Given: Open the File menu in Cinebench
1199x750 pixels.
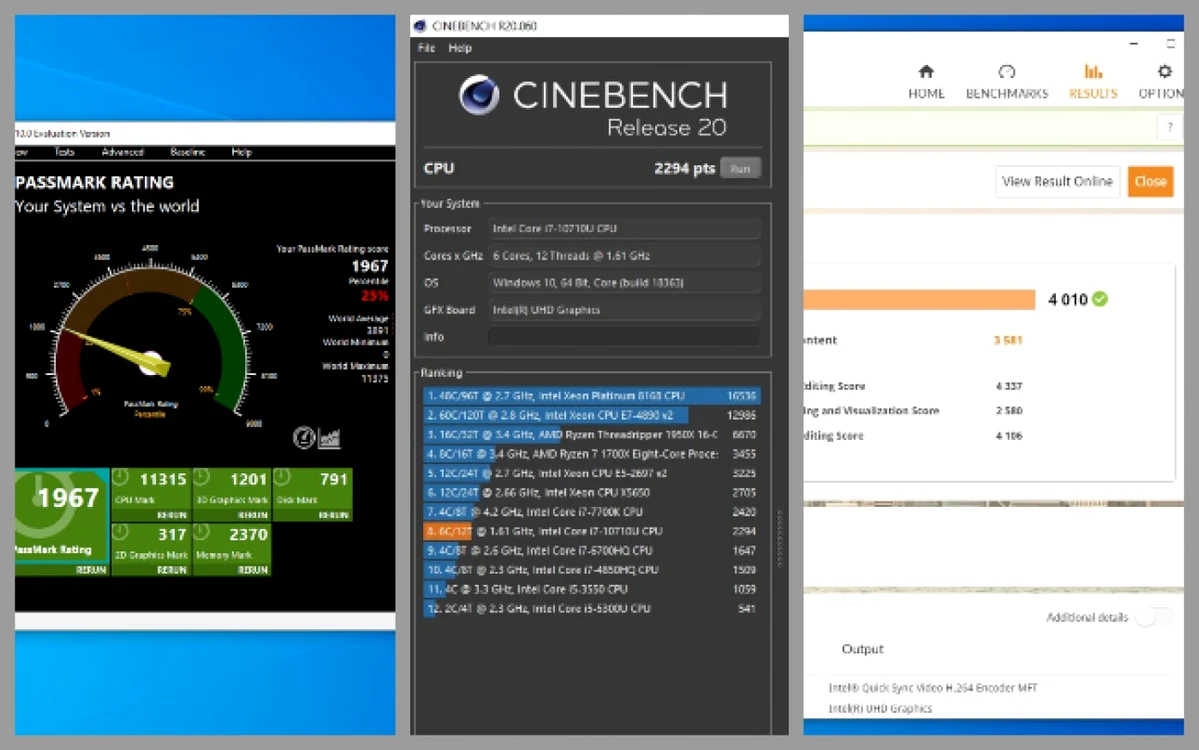Looking at the screenshot, I should (x=426, y=48).
